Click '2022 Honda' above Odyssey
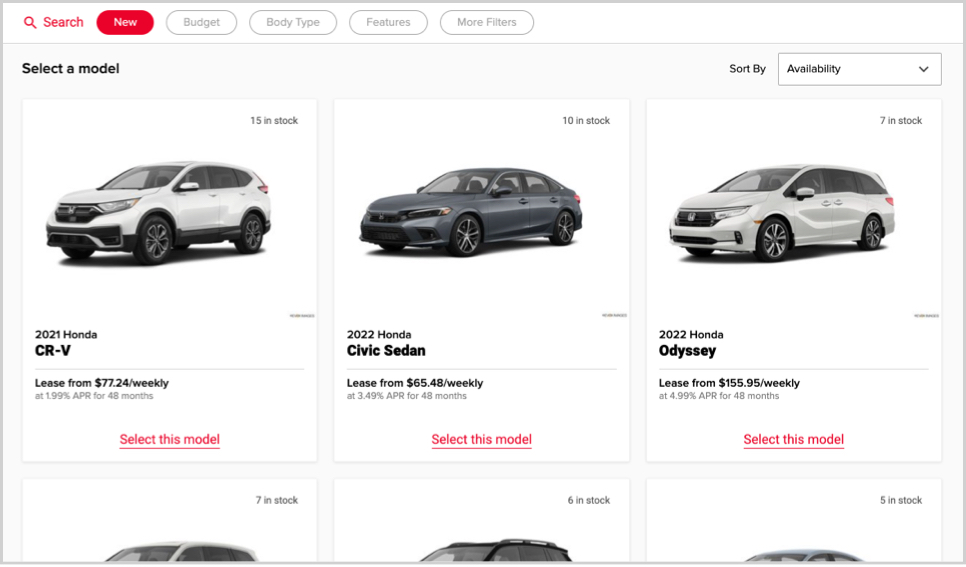 (x=691, y=335)
